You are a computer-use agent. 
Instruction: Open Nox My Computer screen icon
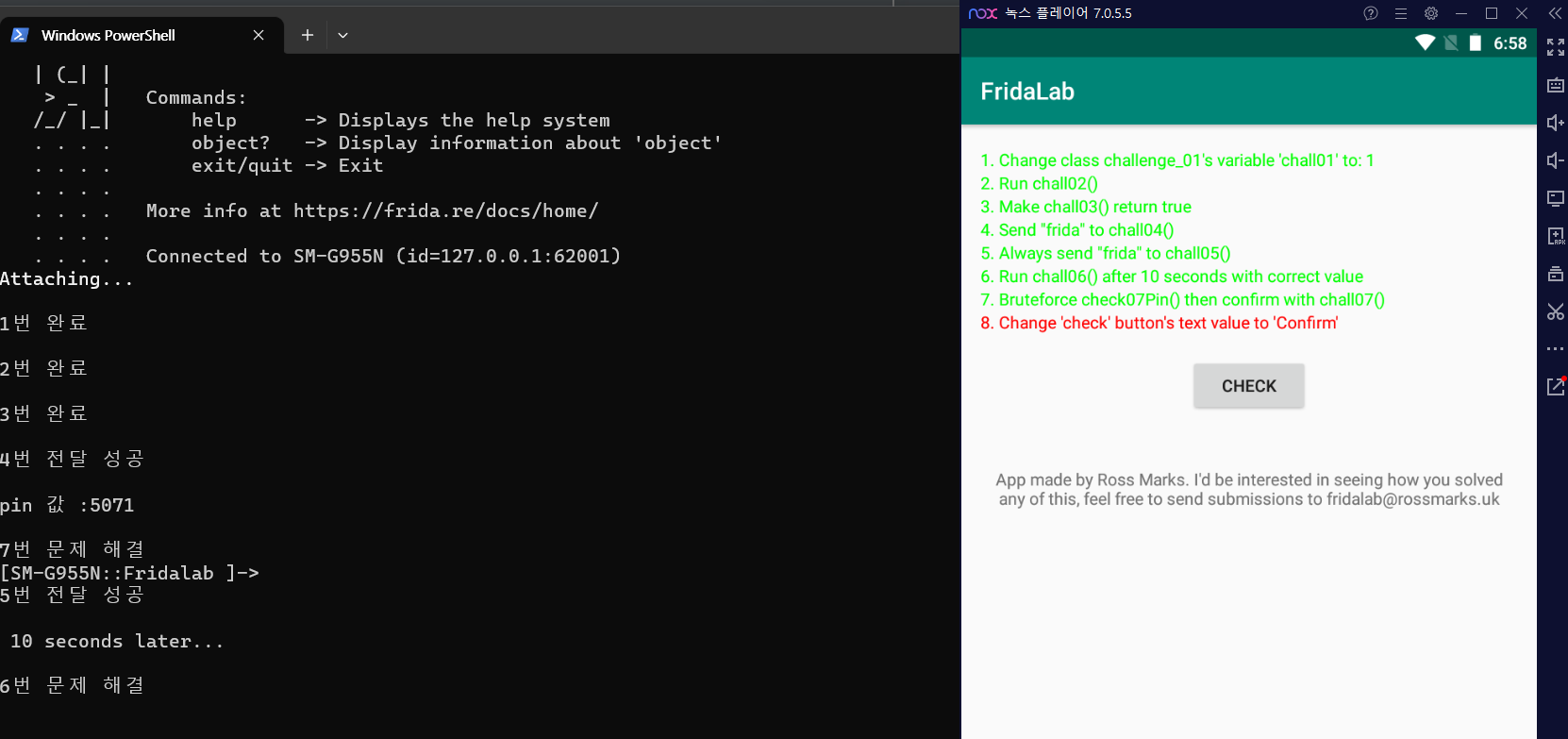coord(1556,198)
